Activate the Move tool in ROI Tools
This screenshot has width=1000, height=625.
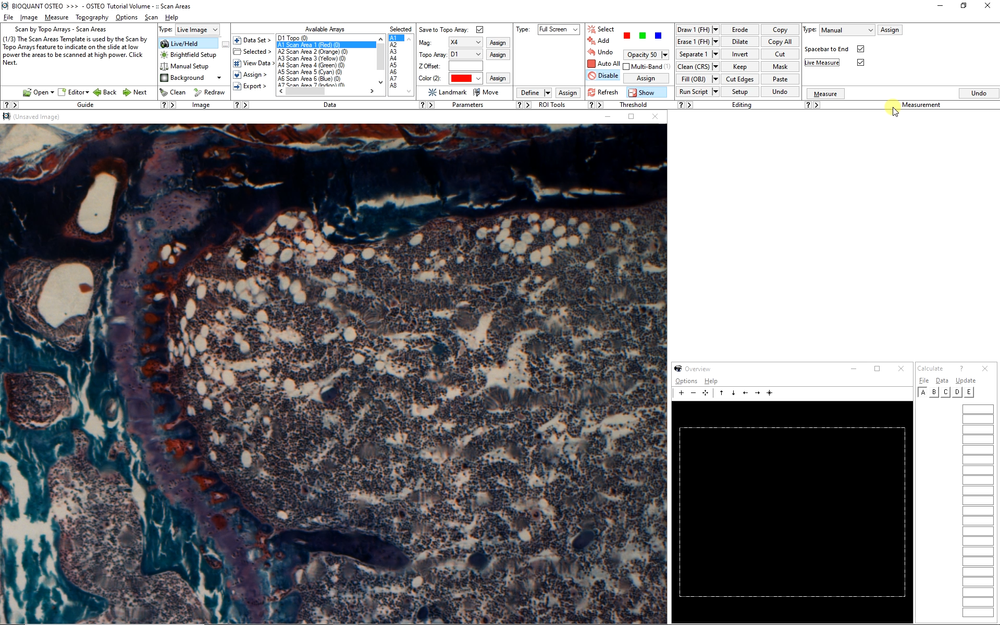(487, 91)
